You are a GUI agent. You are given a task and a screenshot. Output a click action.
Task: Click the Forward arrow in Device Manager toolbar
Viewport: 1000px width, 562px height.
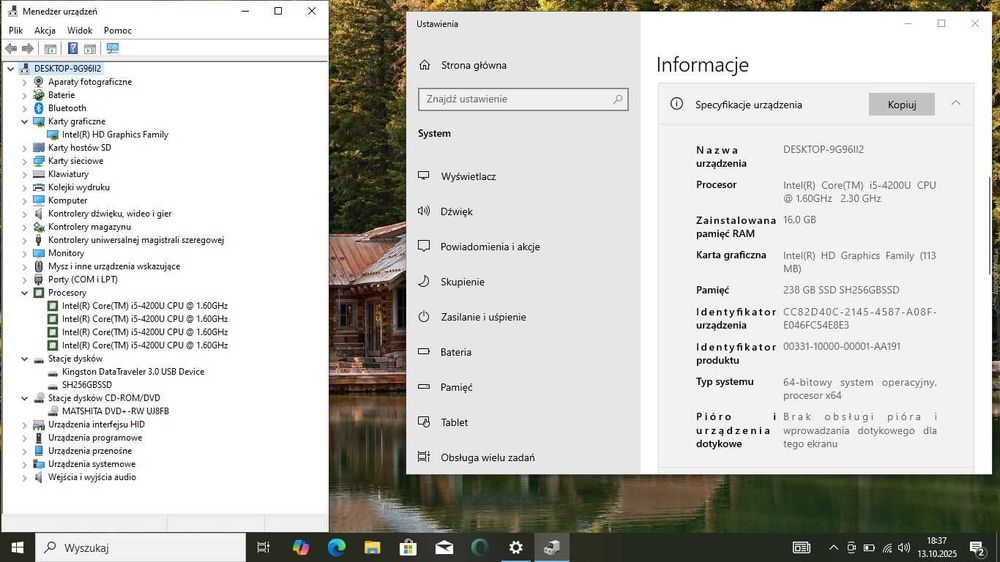[x=27, y=48]
